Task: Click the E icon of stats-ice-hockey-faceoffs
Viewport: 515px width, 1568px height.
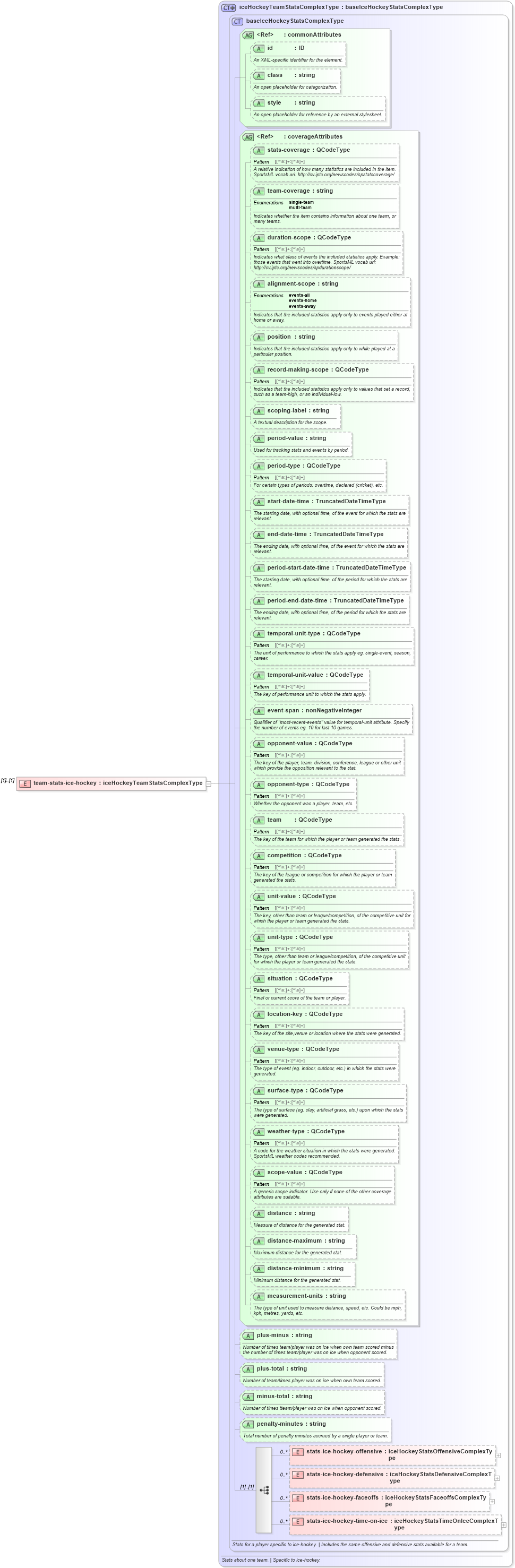Action: click(298, 1498)
